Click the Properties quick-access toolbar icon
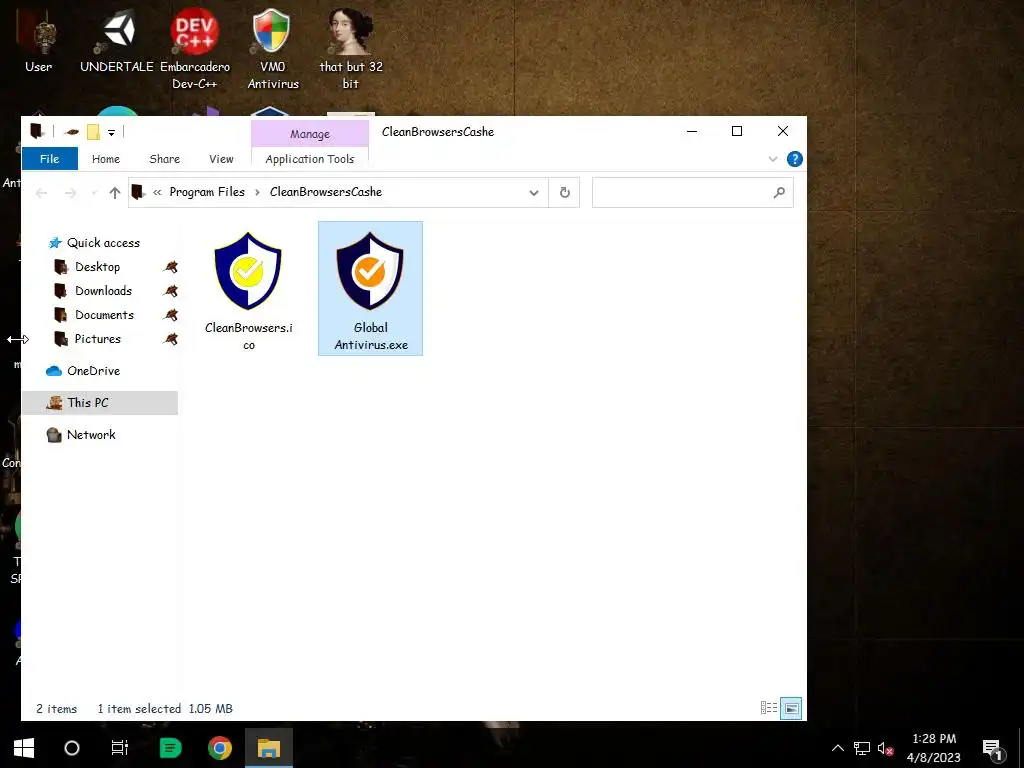The height and width of the screenshot is (768, 1024). [72, 133]
